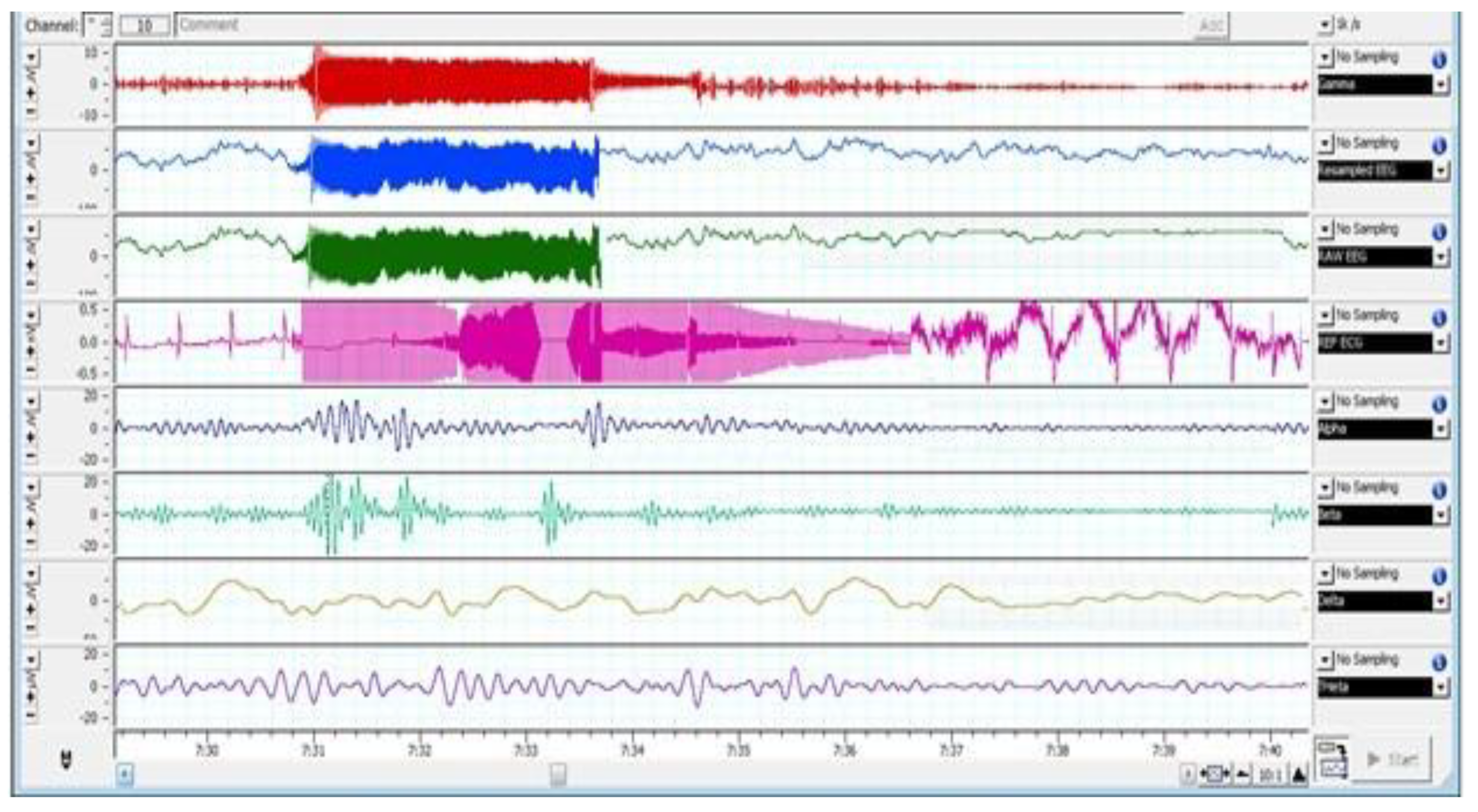Increase horizontal compression with large mountain icon
Image resolution: width=1478 pixels, height=812 pixels.
point(1299,775)
